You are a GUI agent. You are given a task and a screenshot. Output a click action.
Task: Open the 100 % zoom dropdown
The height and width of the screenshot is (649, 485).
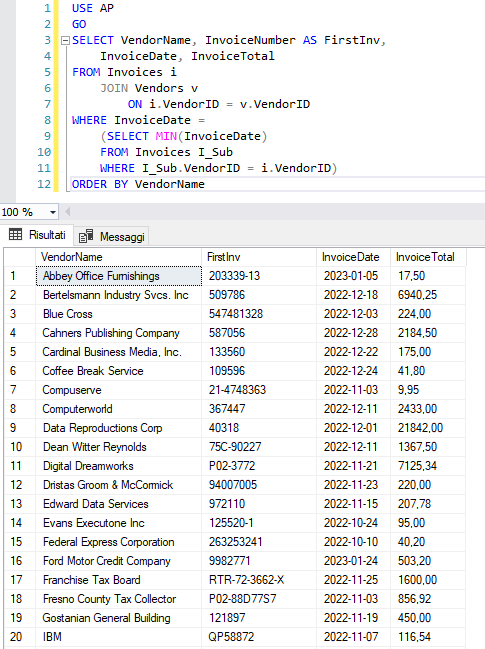coord(53,212)
